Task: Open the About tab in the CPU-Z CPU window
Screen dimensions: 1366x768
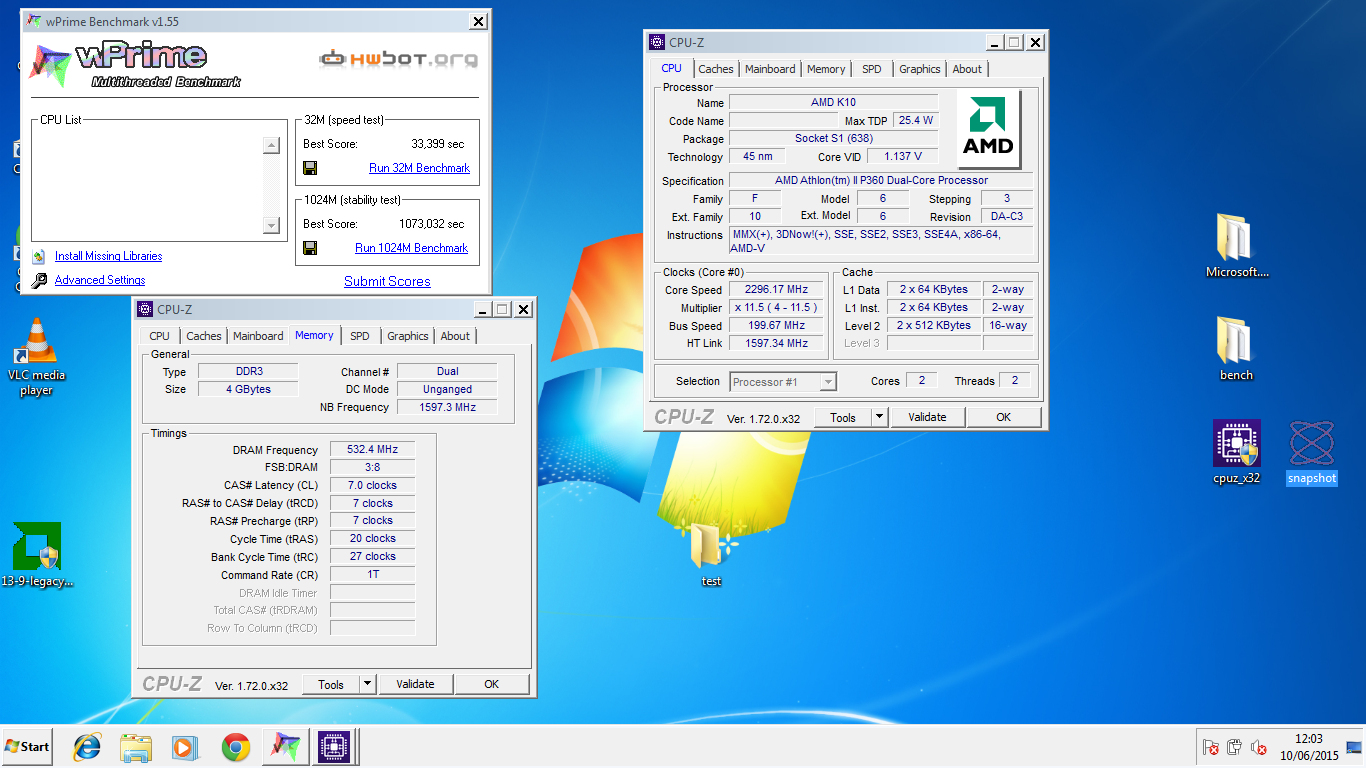Action: tap(967, 69)
